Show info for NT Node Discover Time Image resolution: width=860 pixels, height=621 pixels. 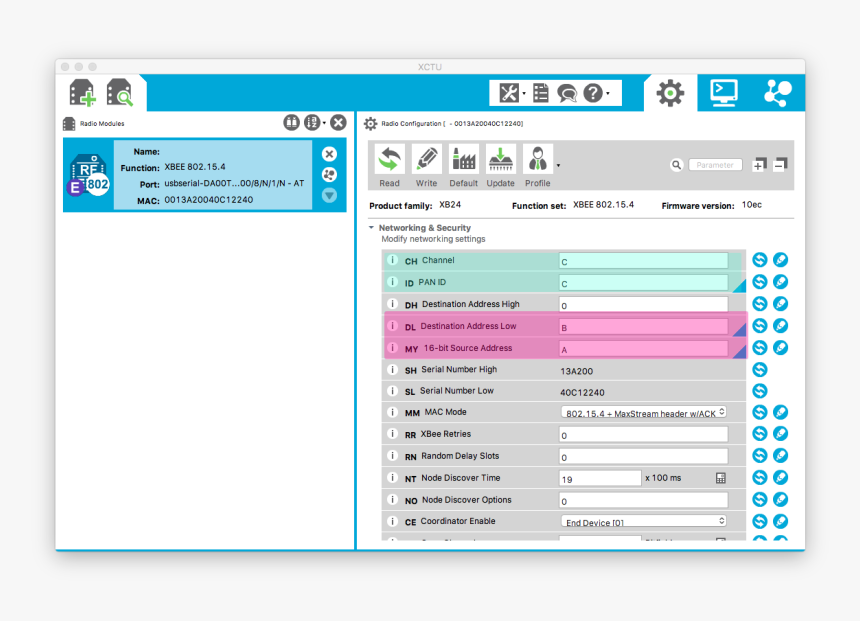(x=392, y=478)
